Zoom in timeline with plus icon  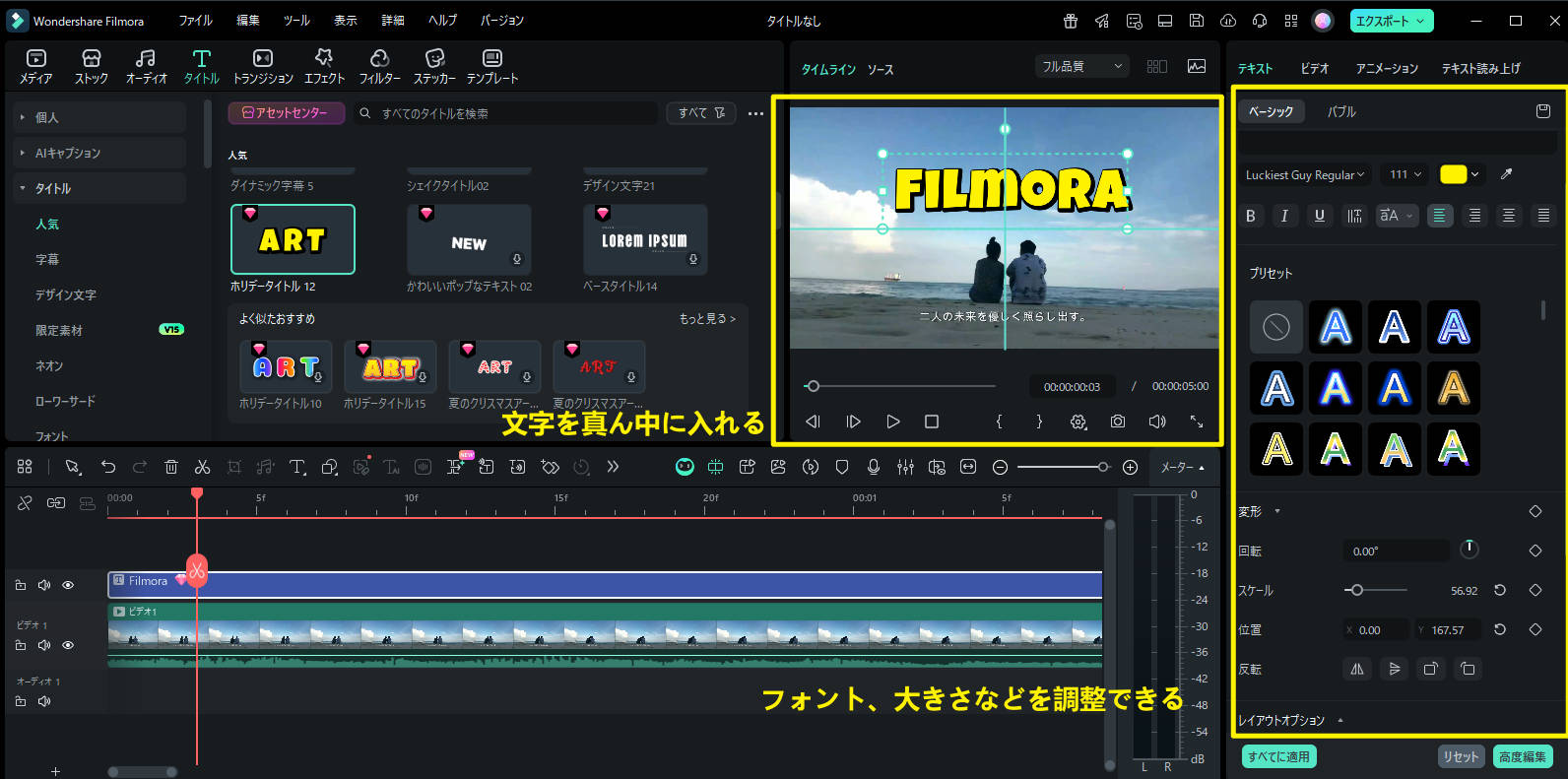point(1131,467)
